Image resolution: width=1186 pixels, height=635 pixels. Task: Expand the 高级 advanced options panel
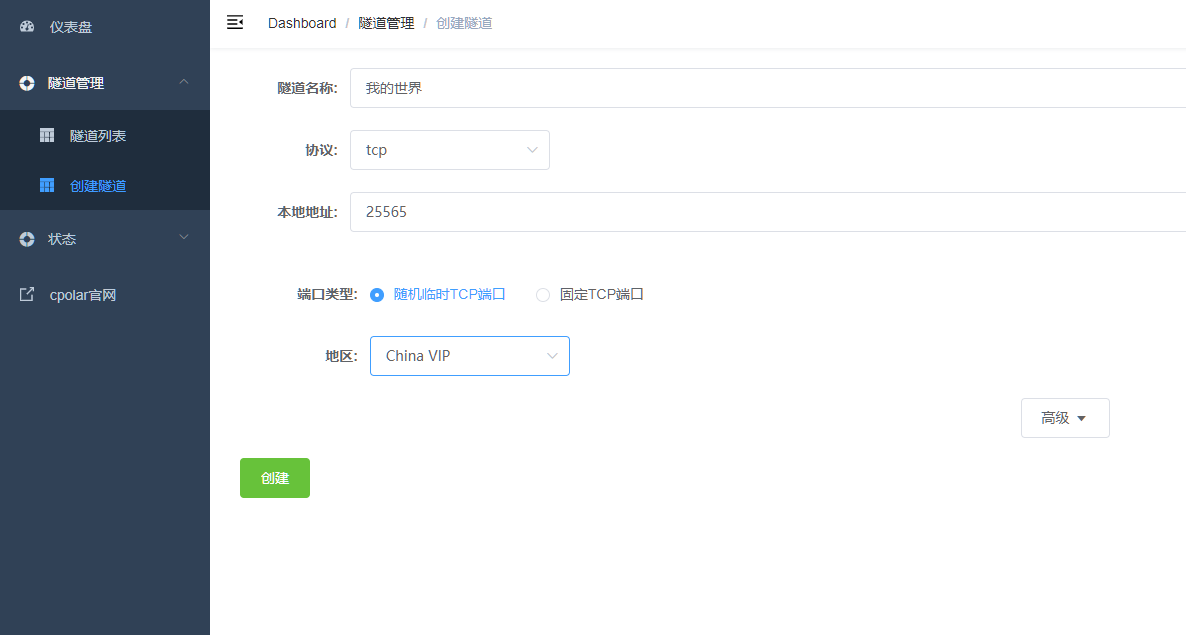[x=1064, y=417]
